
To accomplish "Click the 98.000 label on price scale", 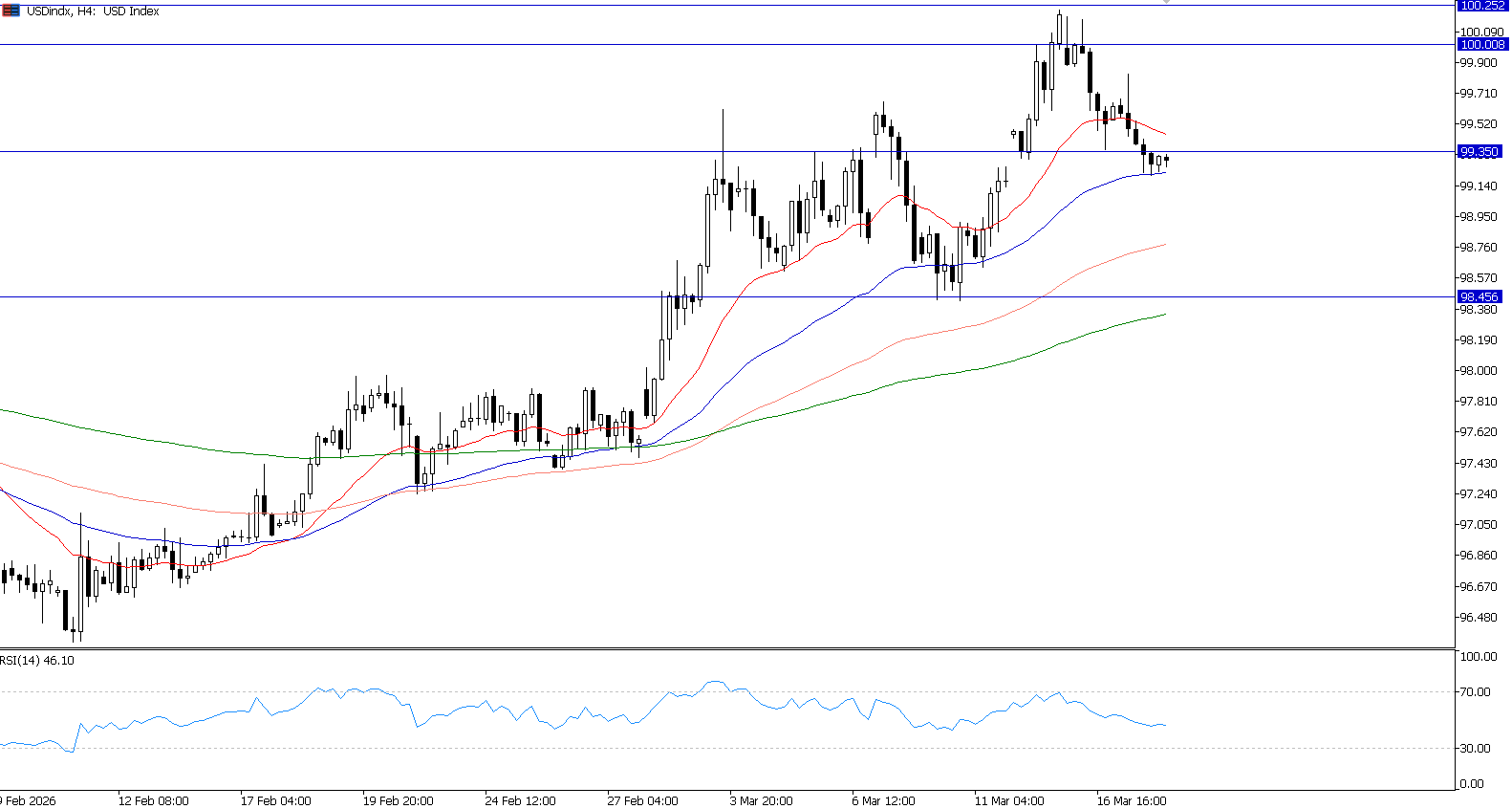I will pos(1478,371).
